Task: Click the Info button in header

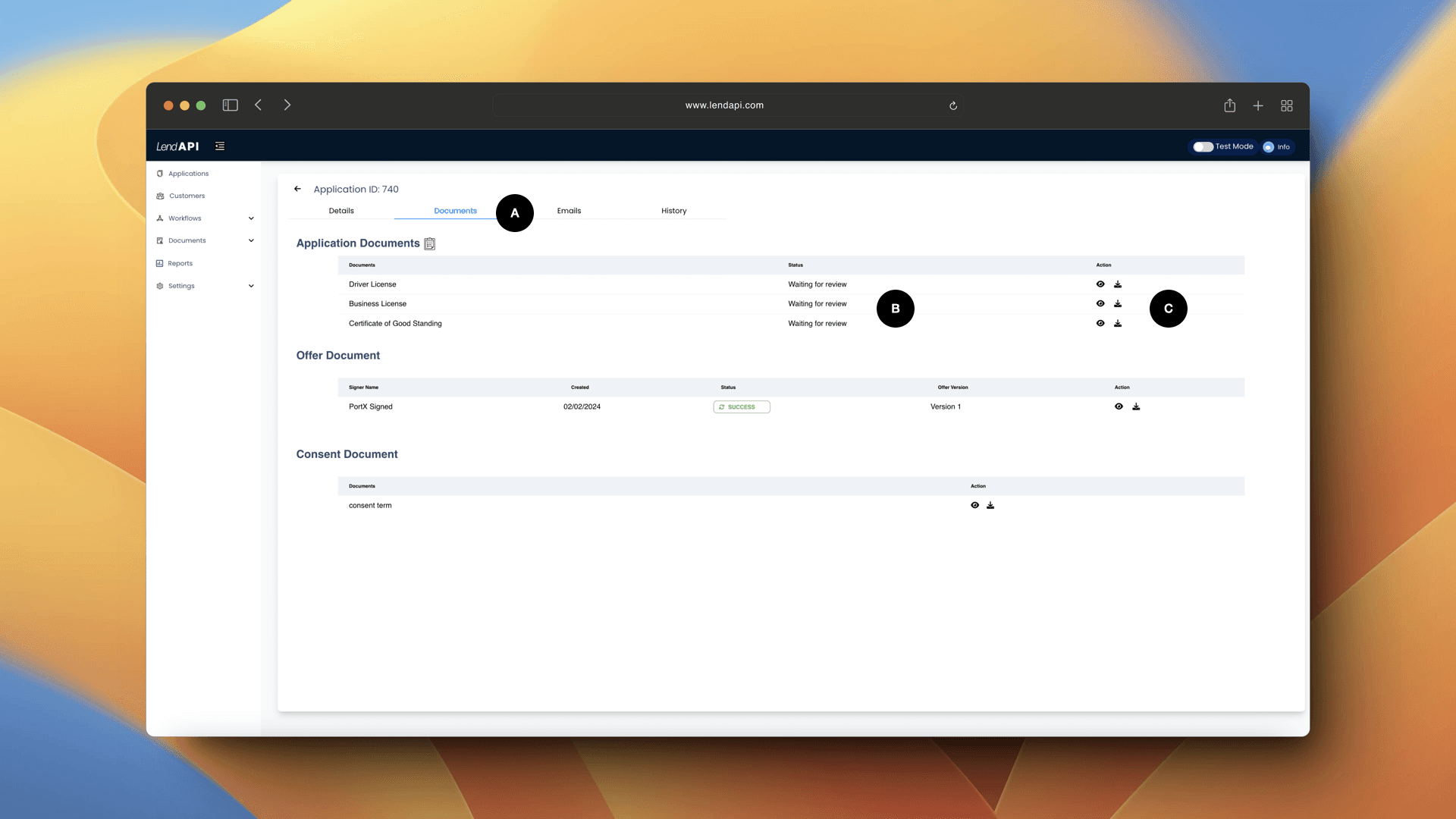Action: pyautogui.click(x=1278, y=147)
